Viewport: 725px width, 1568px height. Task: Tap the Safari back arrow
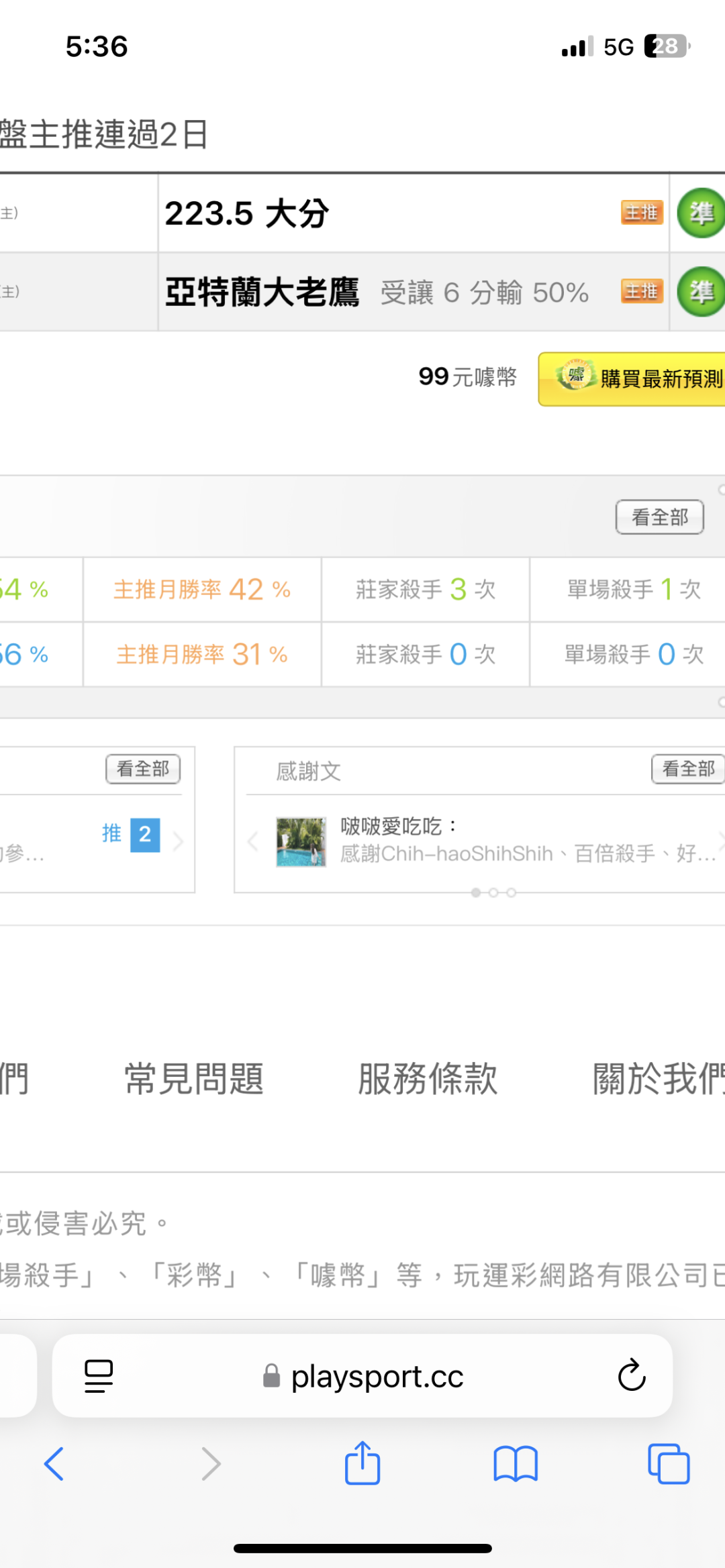pyautogui.click(x=54, y=1463)
